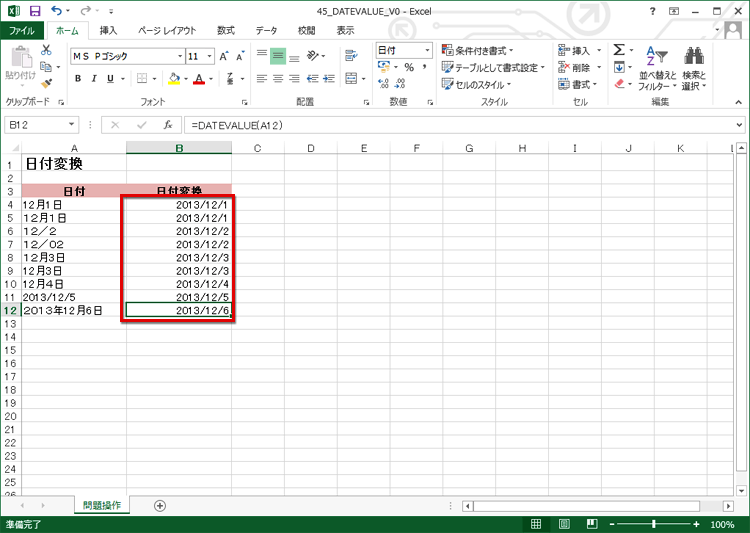Open 検索と選択 find and select
The image size is (750, 533).
tap(694, 68)
